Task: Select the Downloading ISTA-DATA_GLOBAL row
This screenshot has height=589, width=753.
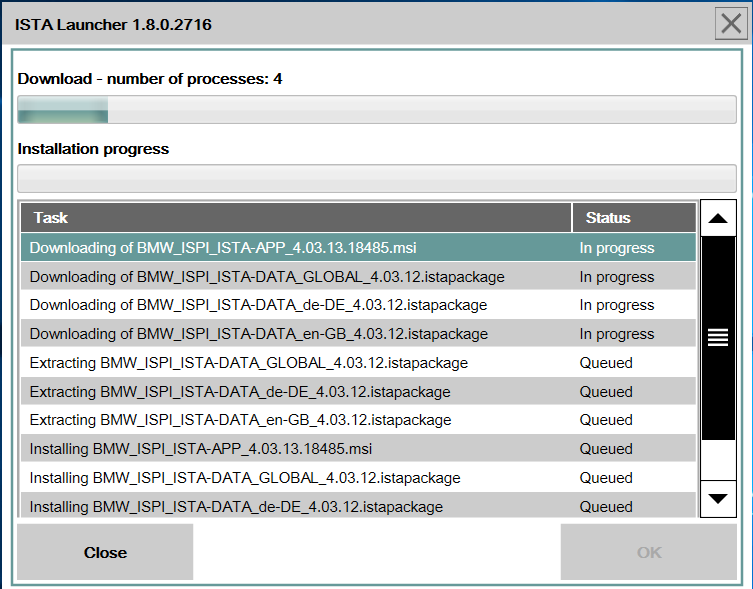Action: tap(358, 276)
